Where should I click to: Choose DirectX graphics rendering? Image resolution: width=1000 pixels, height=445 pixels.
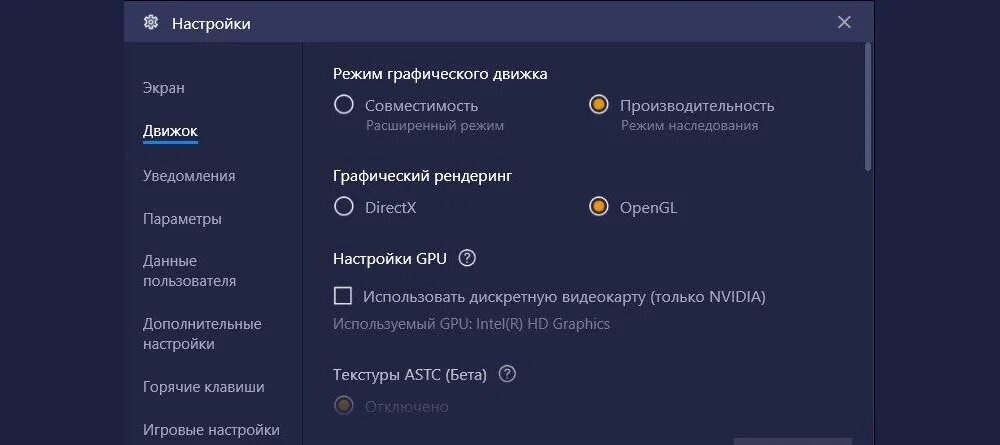pos(344,207)
